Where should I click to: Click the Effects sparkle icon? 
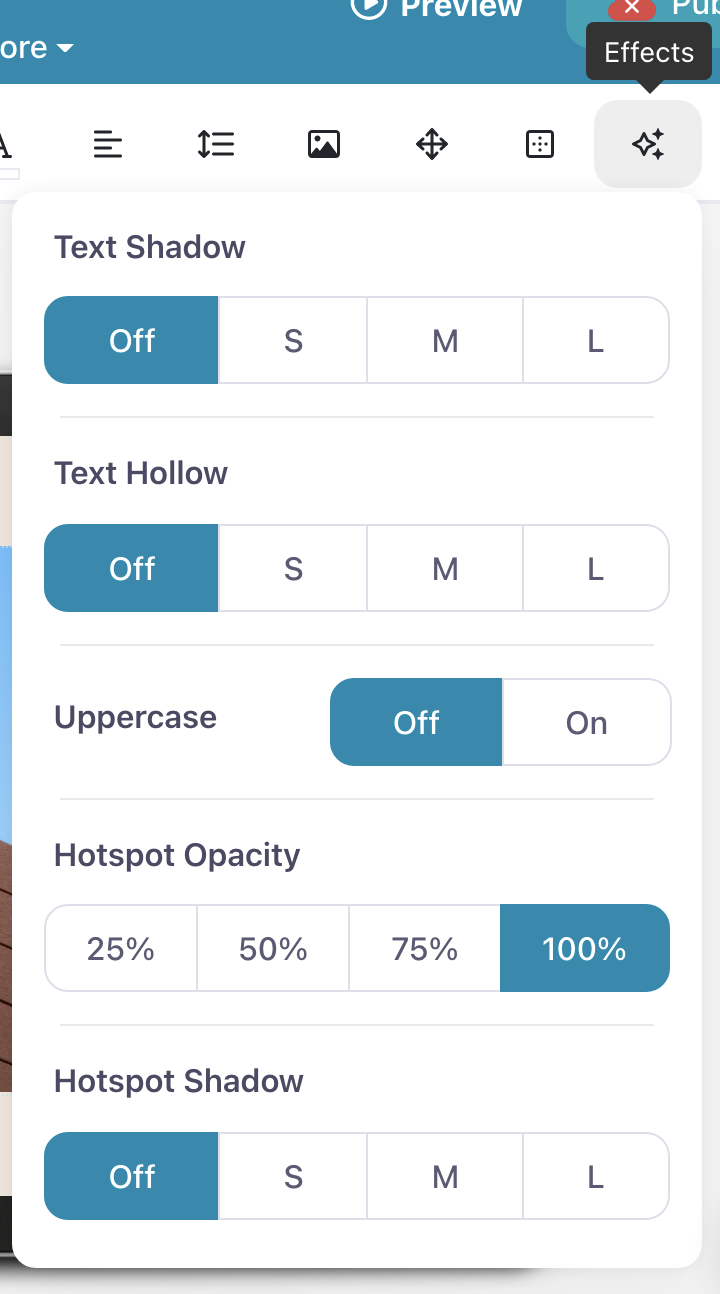[x=648, y=145]
